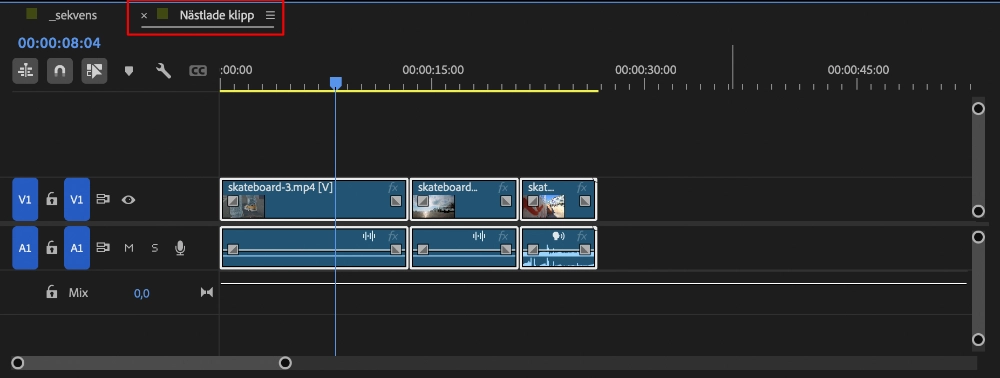
Task: Solo the A1 audio track
Action: coord(154,248)
